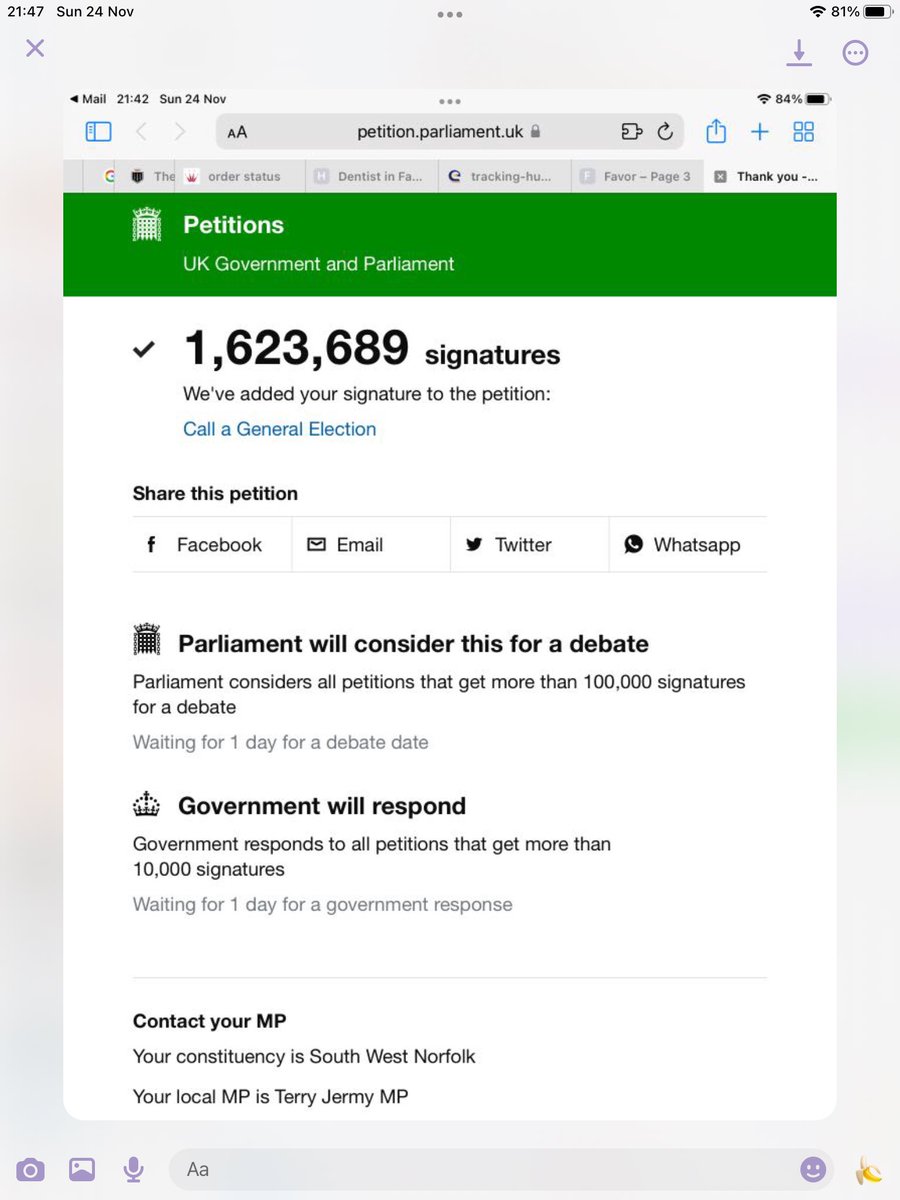
Task: Tap the download arrow icon
Action: click(x=798, y=52)
